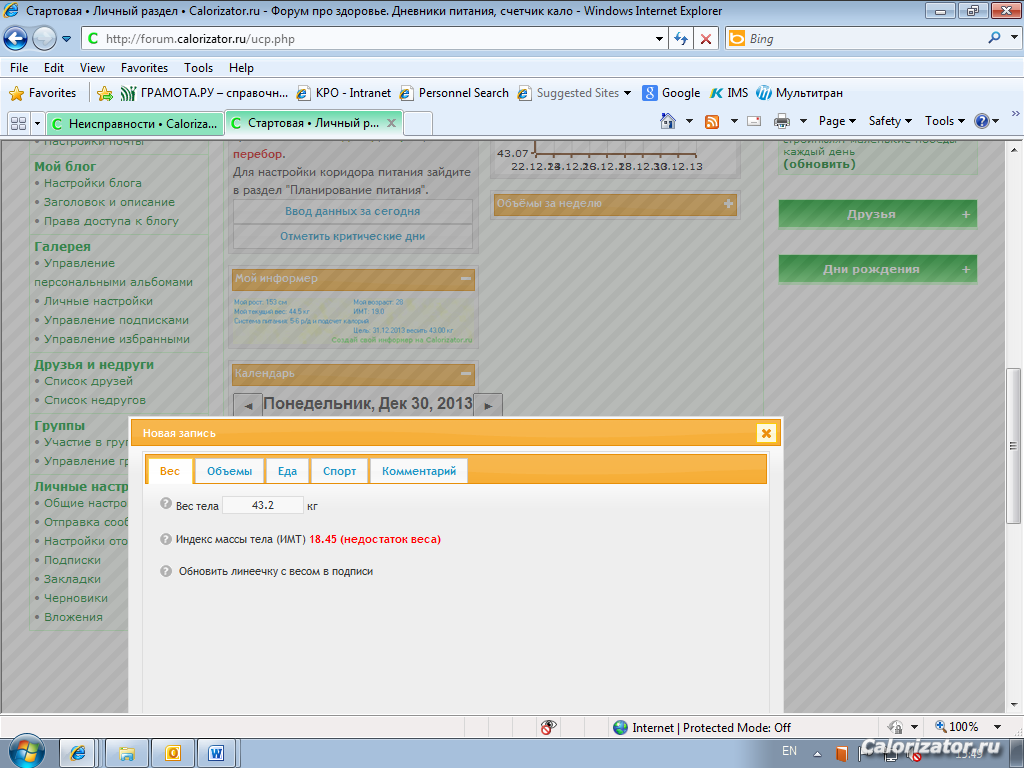Expand the Друзья panel

pyautogui.click(x=965, y=214)
